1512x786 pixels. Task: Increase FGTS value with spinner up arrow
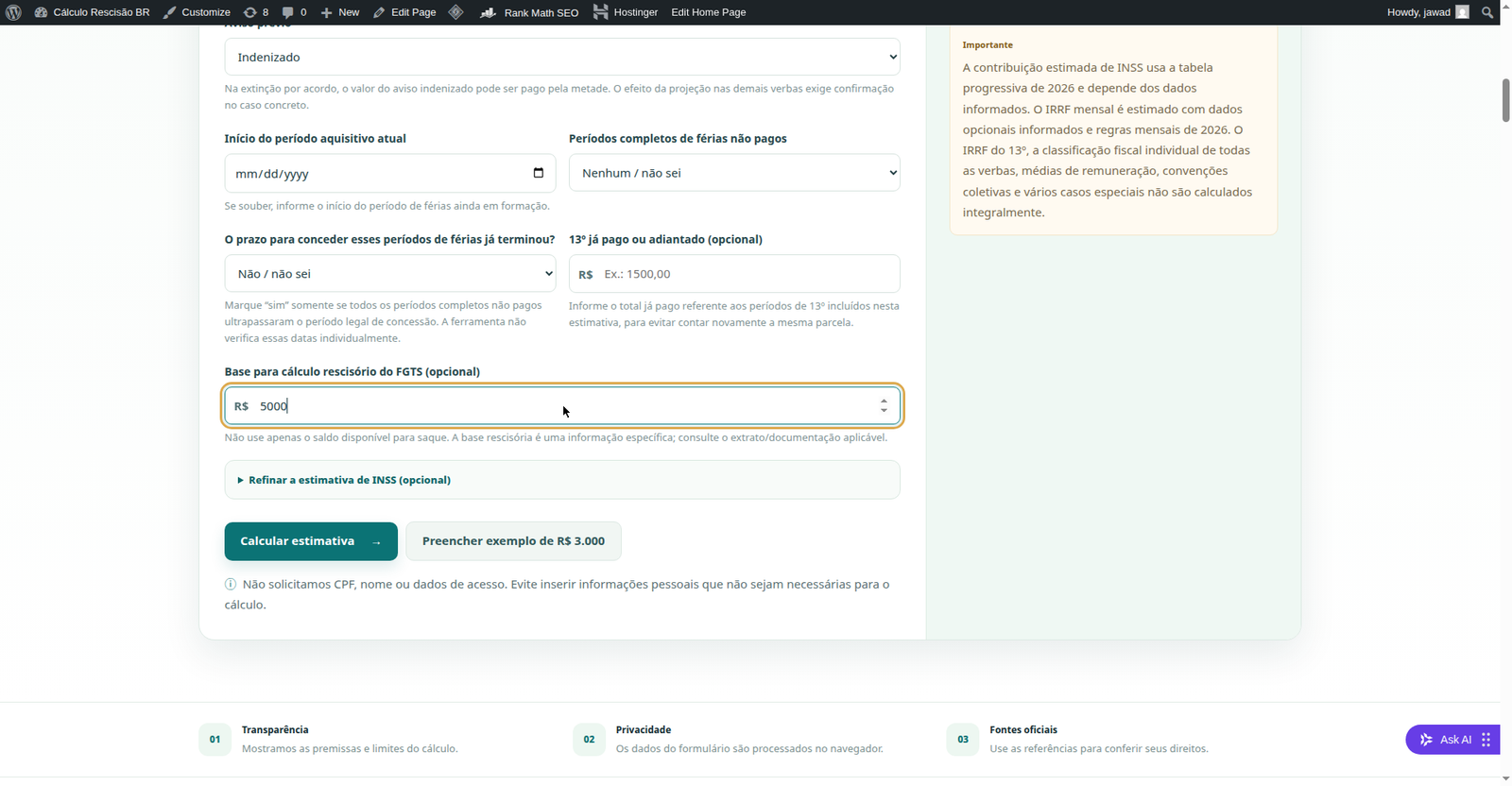click(x=884, y=402)
